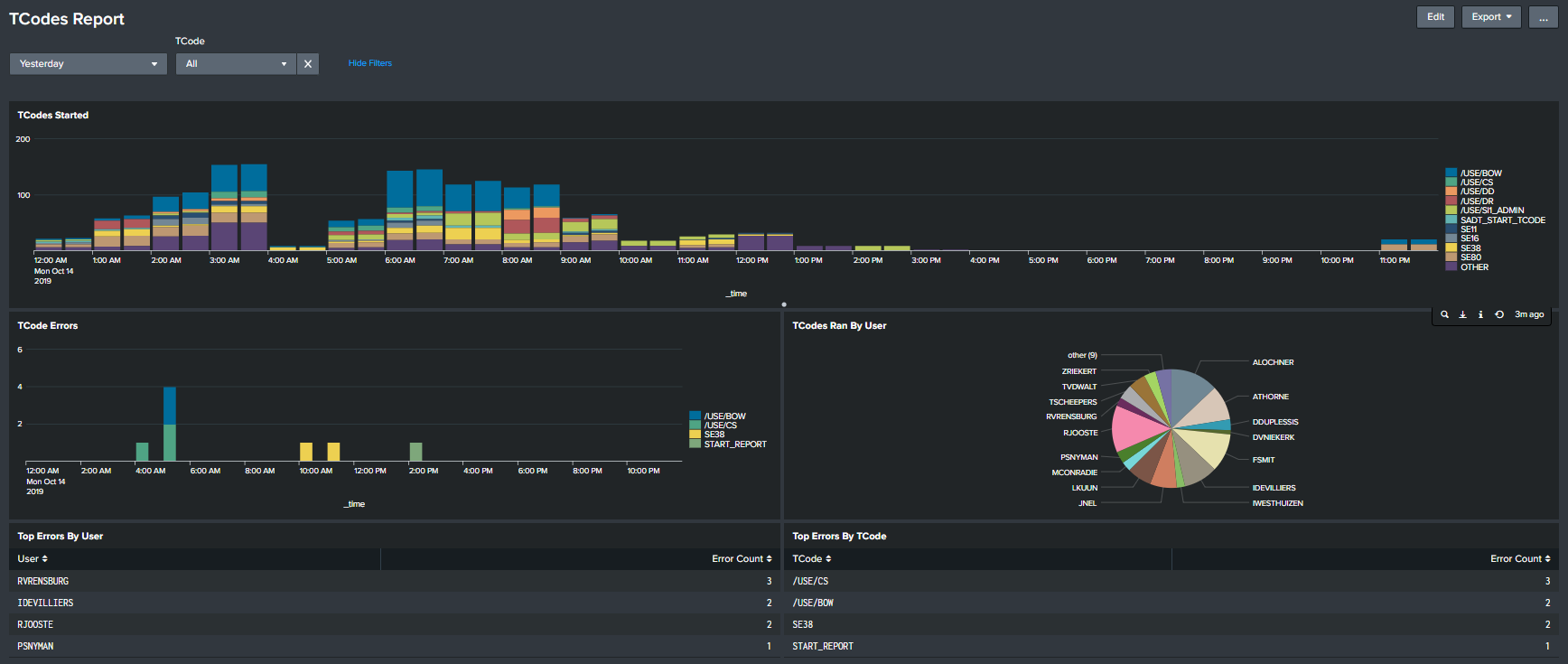This screenshot has width=1568, height=664.
Task: Click the /USE/BOW row in Top Errors By TCode
Action: [x=1171, y=603]
